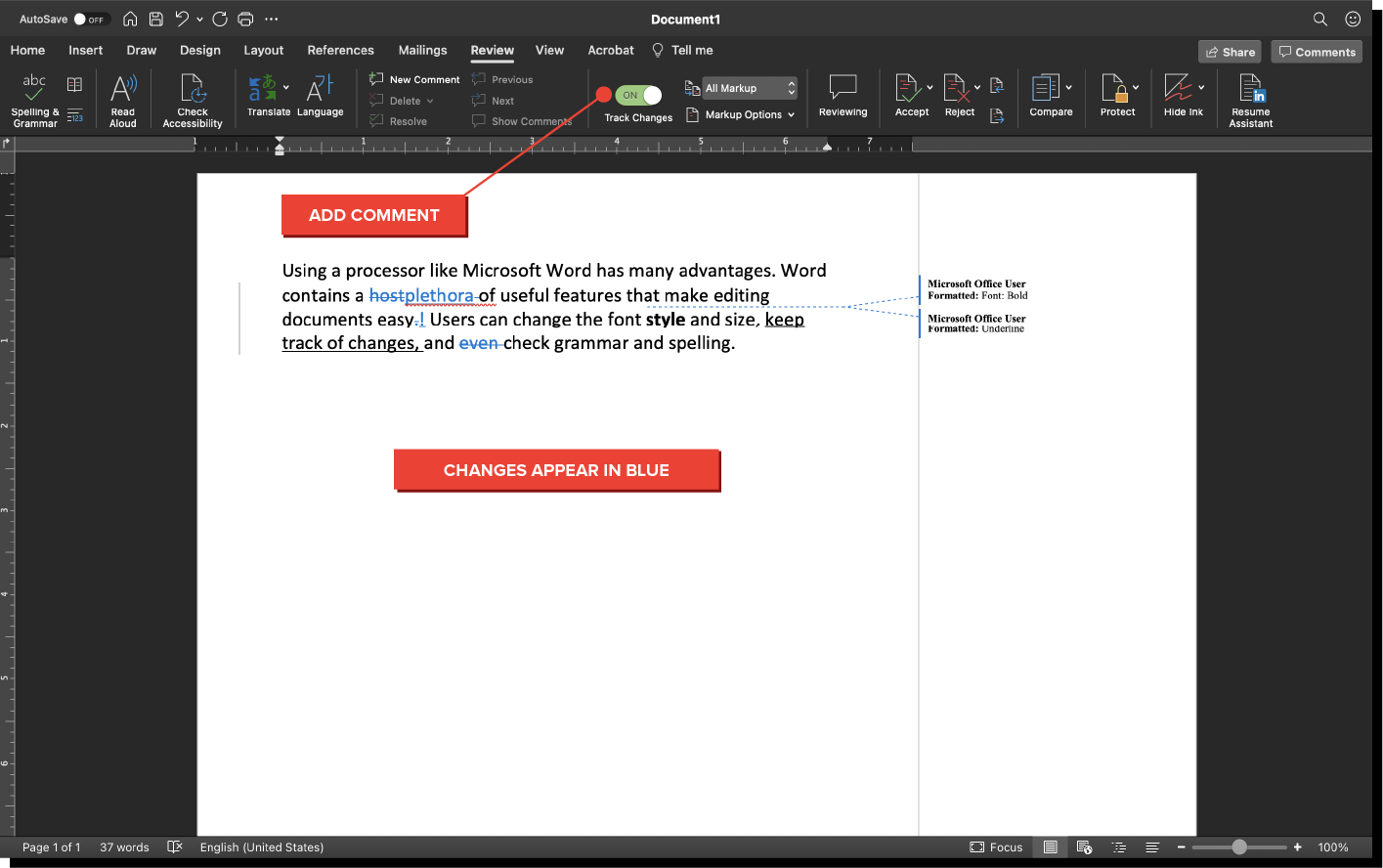Open the Undo history dropdown arrow
Screen dimensions: 1383x868
(x=199, y=19)
